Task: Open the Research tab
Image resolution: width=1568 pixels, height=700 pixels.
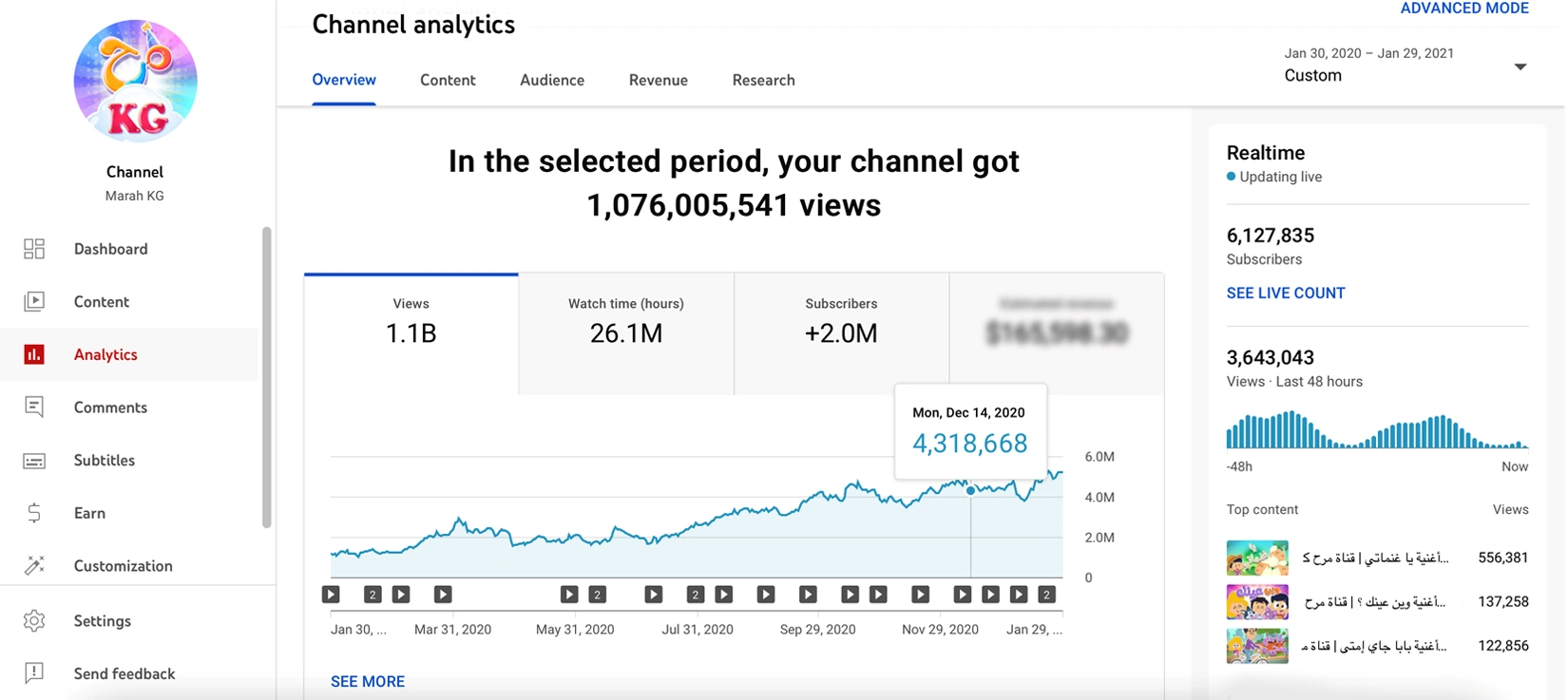Action: point(763,80)
